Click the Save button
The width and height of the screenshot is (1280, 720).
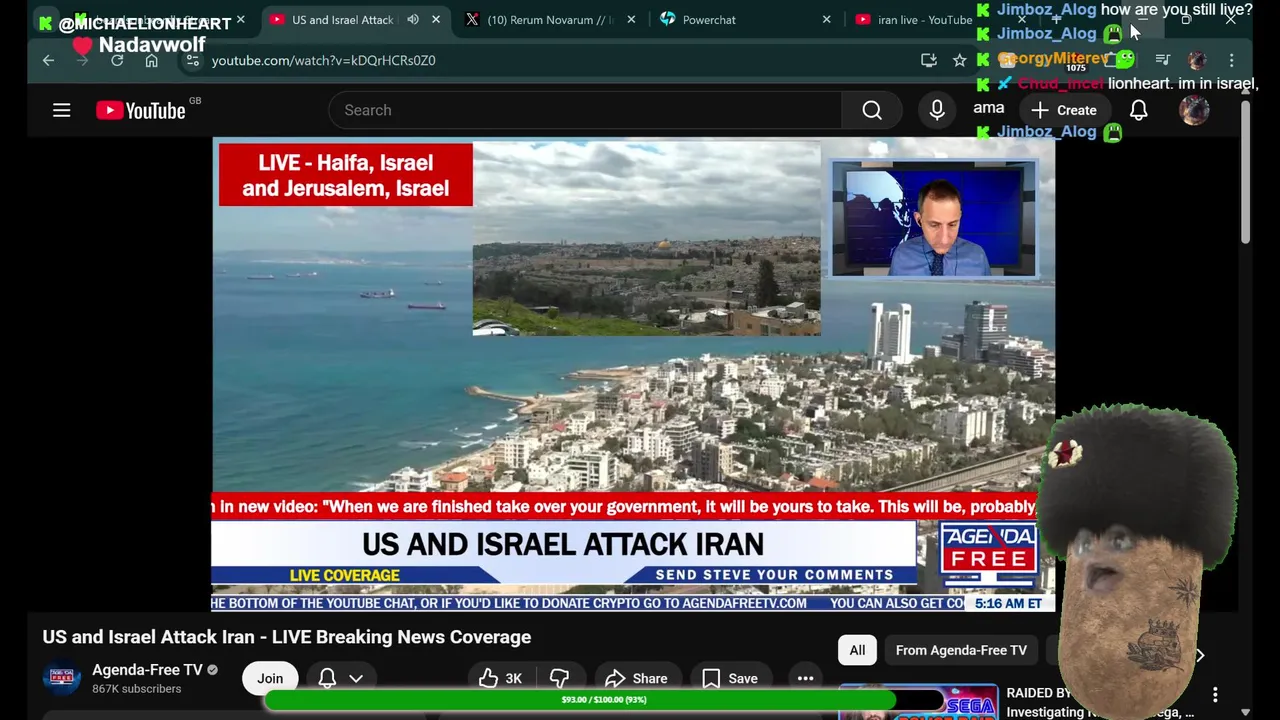729,678
